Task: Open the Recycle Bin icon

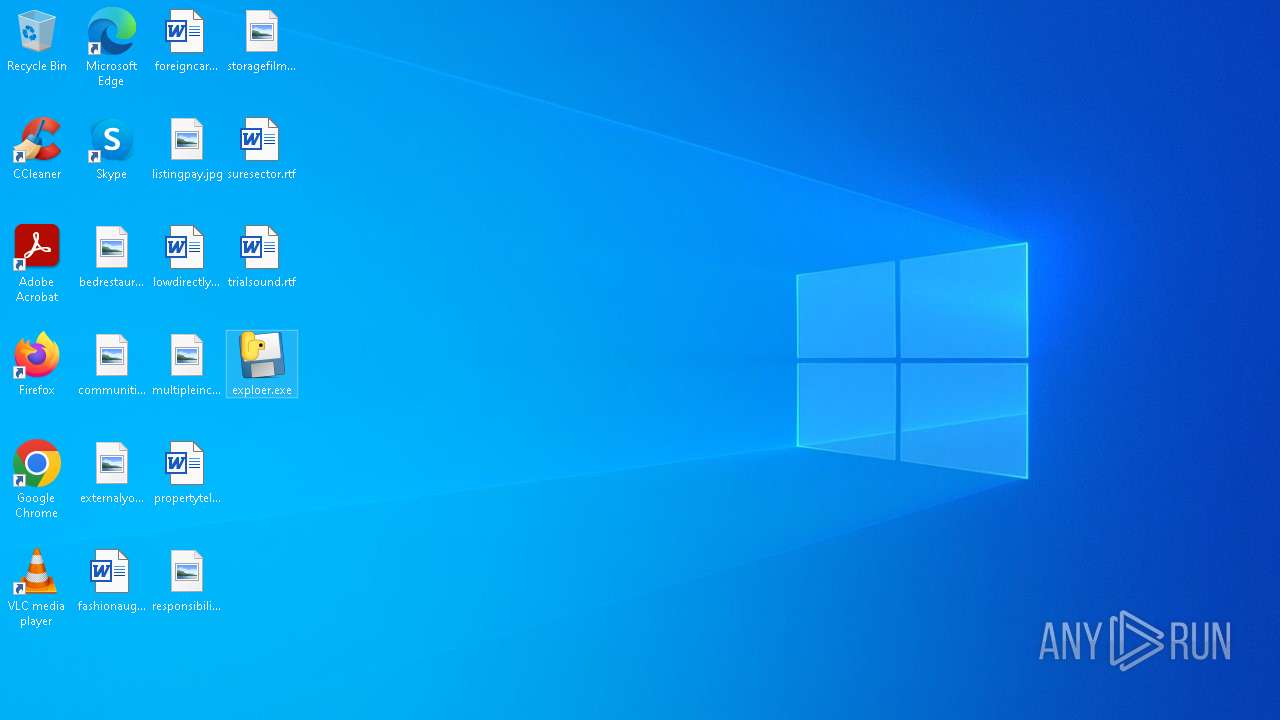Action: [x=37, y=41]
